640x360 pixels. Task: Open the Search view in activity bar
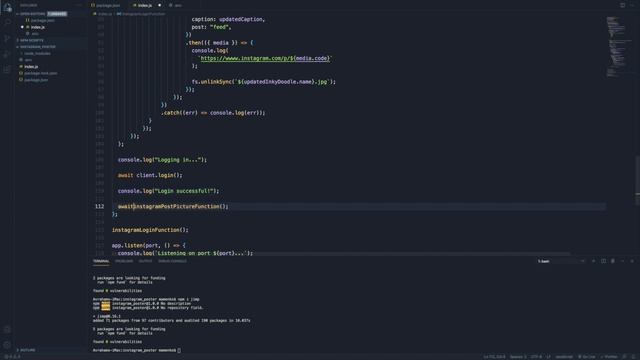point(7,22)
